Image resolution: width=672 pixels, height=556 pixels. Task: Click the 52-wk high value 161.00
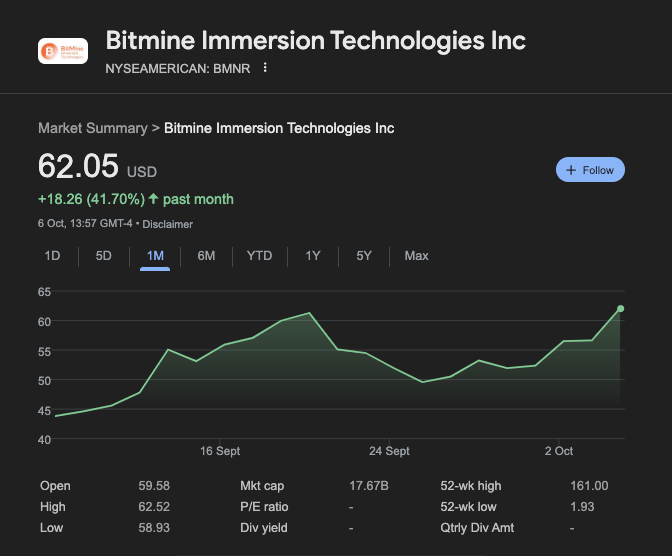click(x=588, y=486)
